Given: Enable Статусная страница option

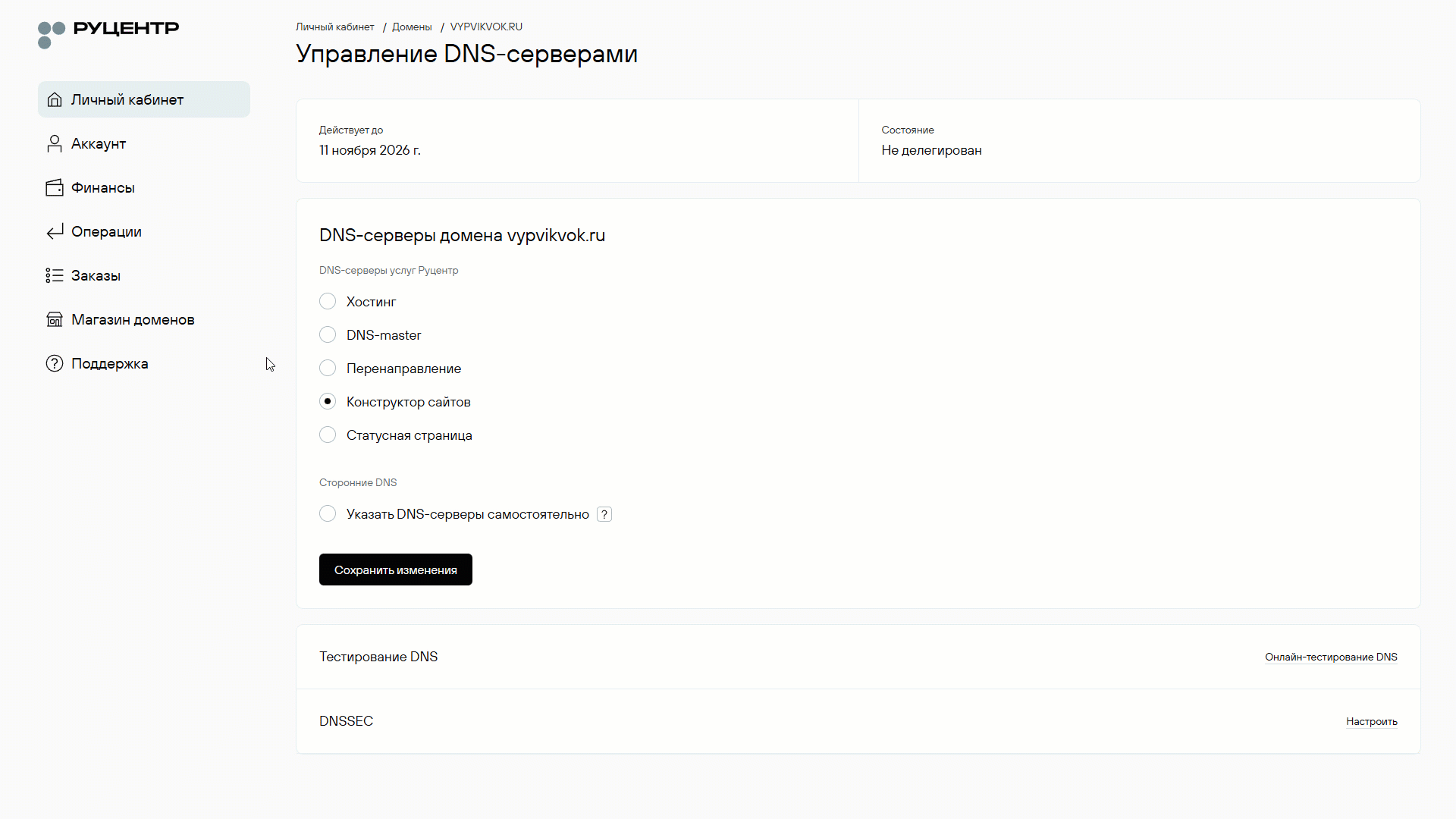Looking at the screenshot, I should pos(327,435).
